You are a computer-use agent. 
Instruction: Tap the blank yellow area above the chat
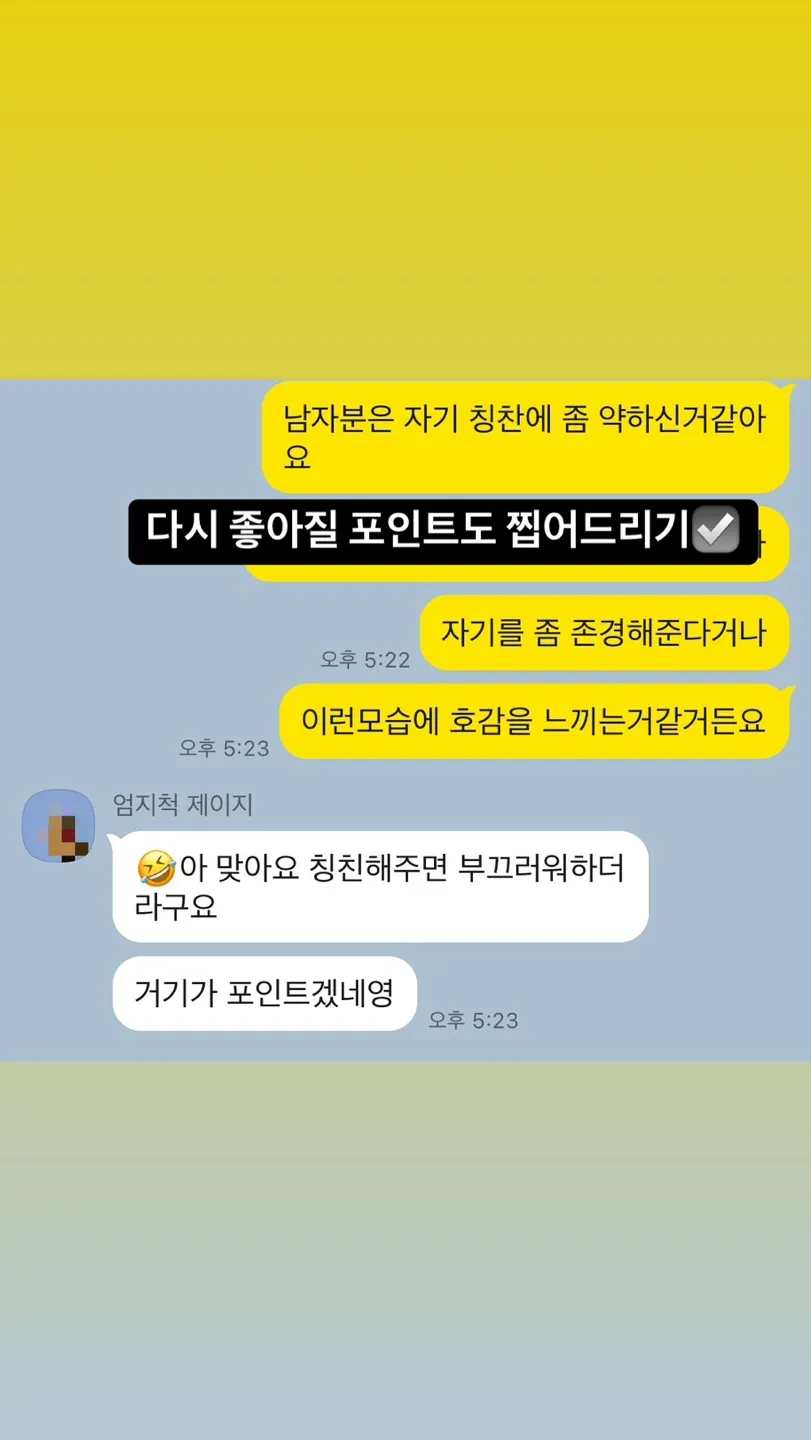[x=405, y=190]
